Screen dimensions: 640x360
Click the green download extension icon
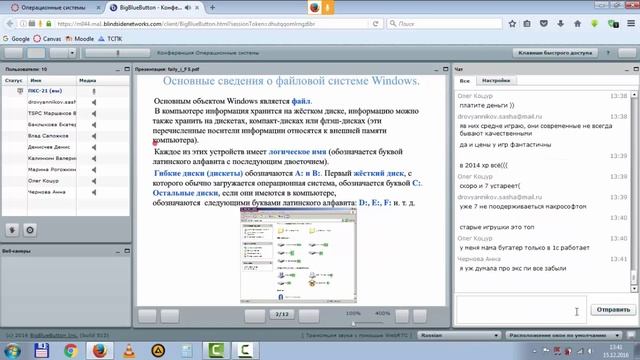tap(594, 24)
